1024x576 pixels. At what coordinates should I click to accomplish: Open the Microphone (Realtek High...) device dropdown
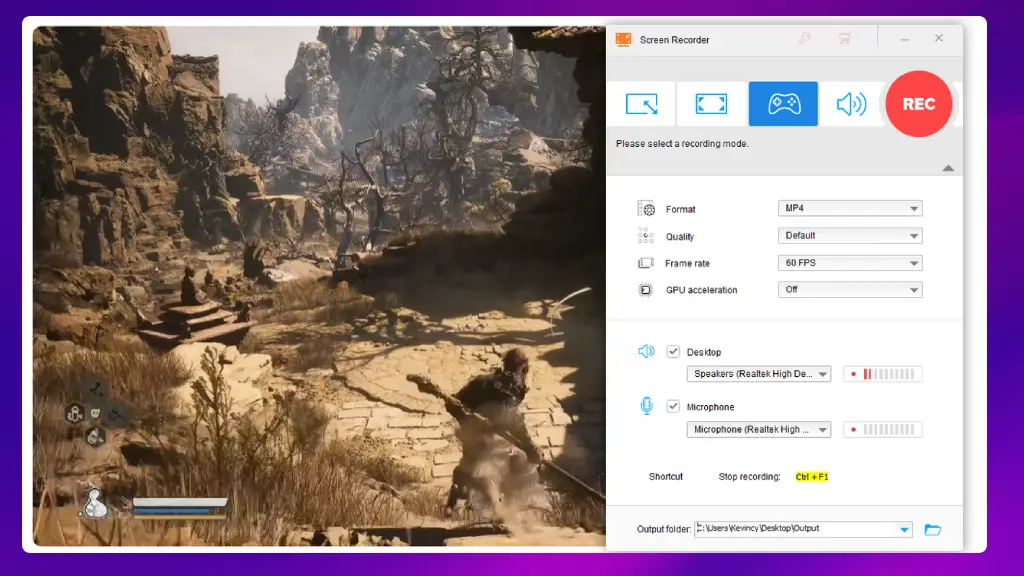tap(758, 430)
